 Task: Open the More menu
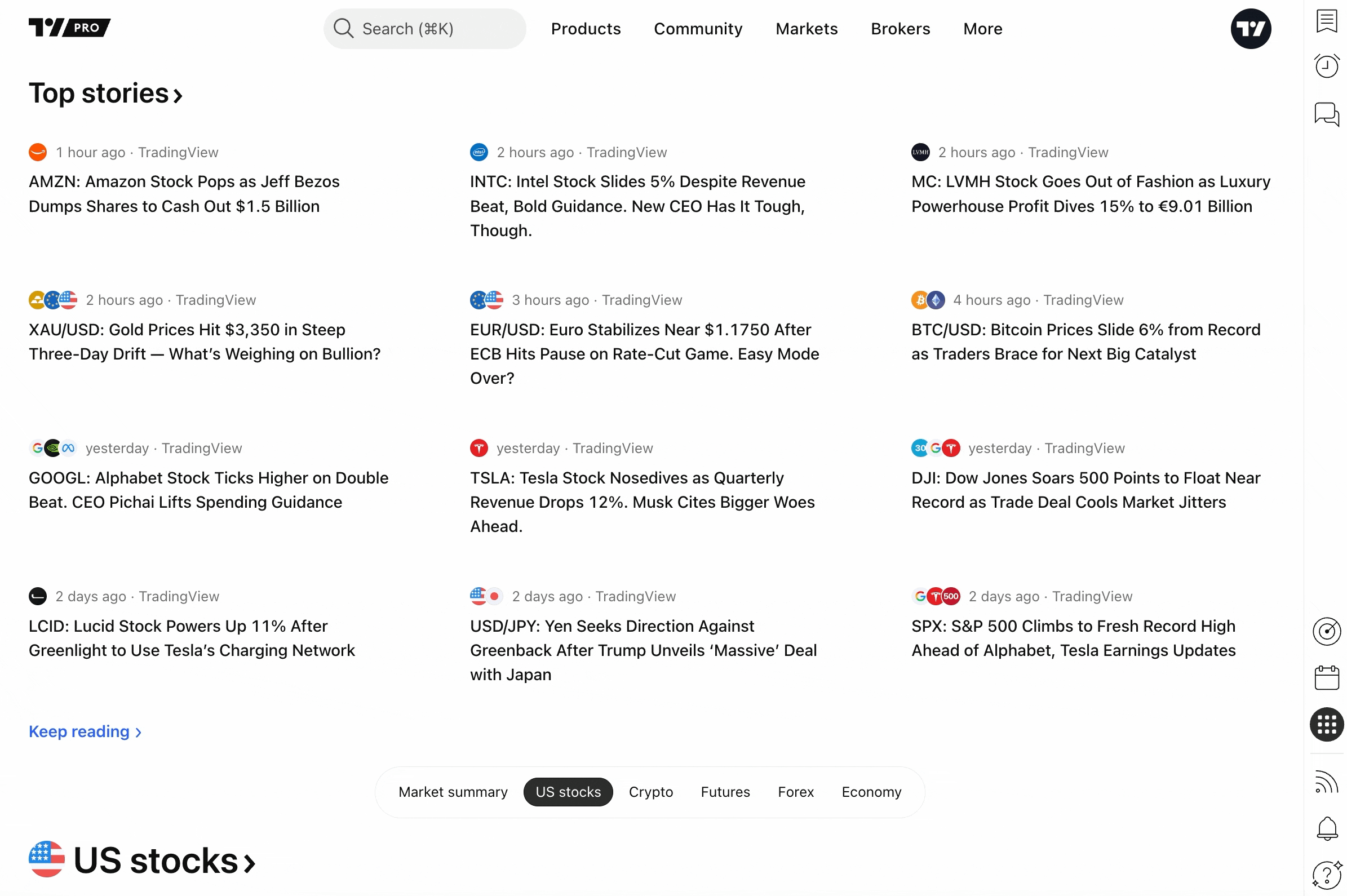(982, 29)
